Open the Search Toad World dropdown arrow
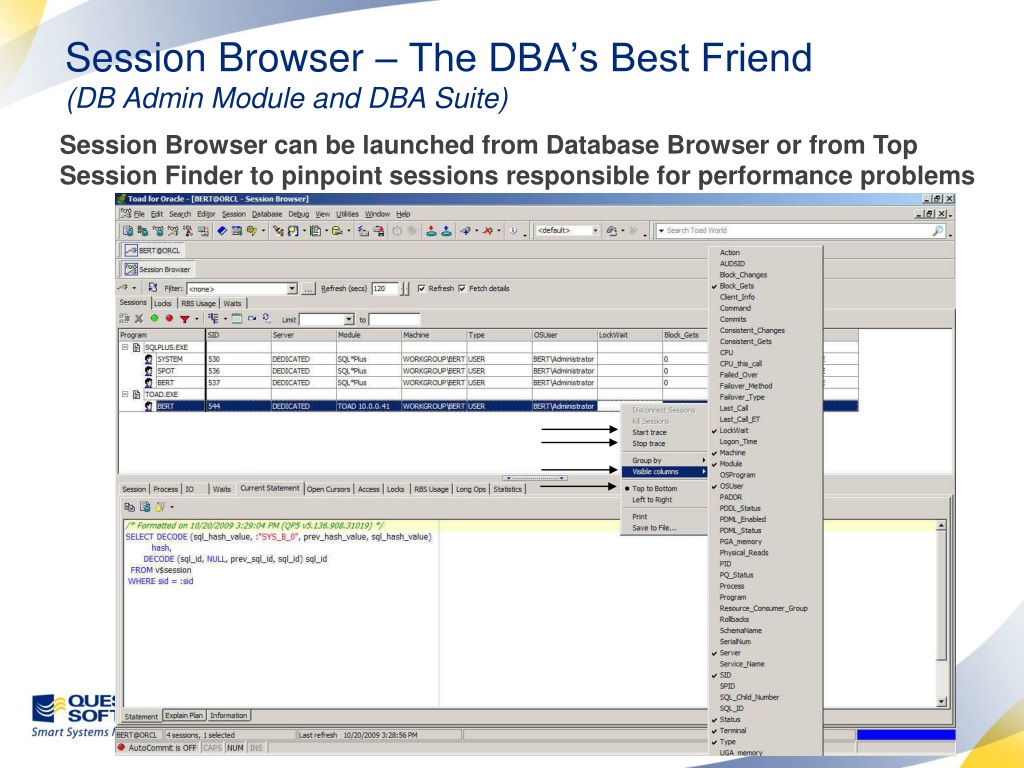This screenshot has height=768, width=1024. coord(661,231)
